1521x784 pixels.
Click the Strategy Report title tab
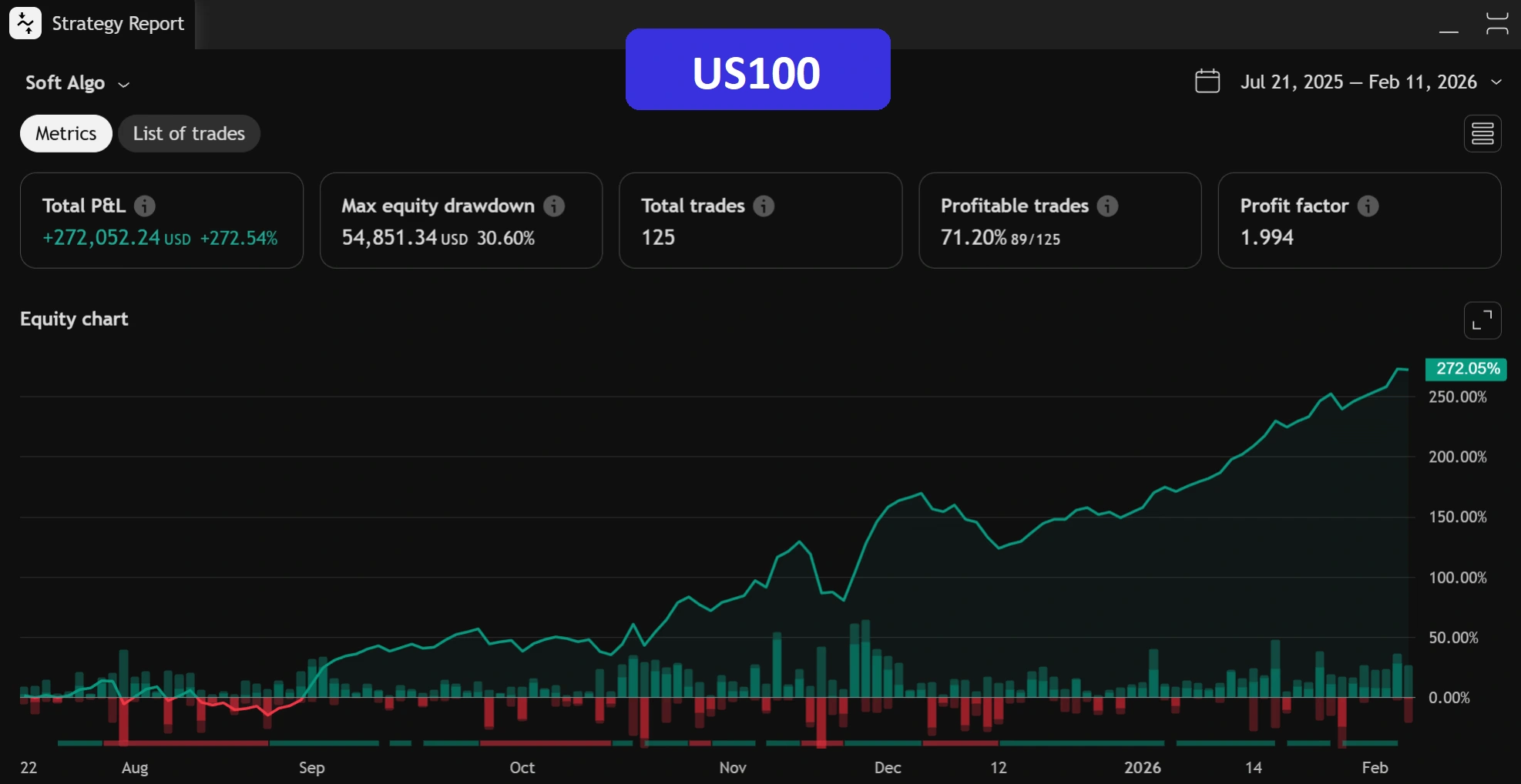pos(117,24)
